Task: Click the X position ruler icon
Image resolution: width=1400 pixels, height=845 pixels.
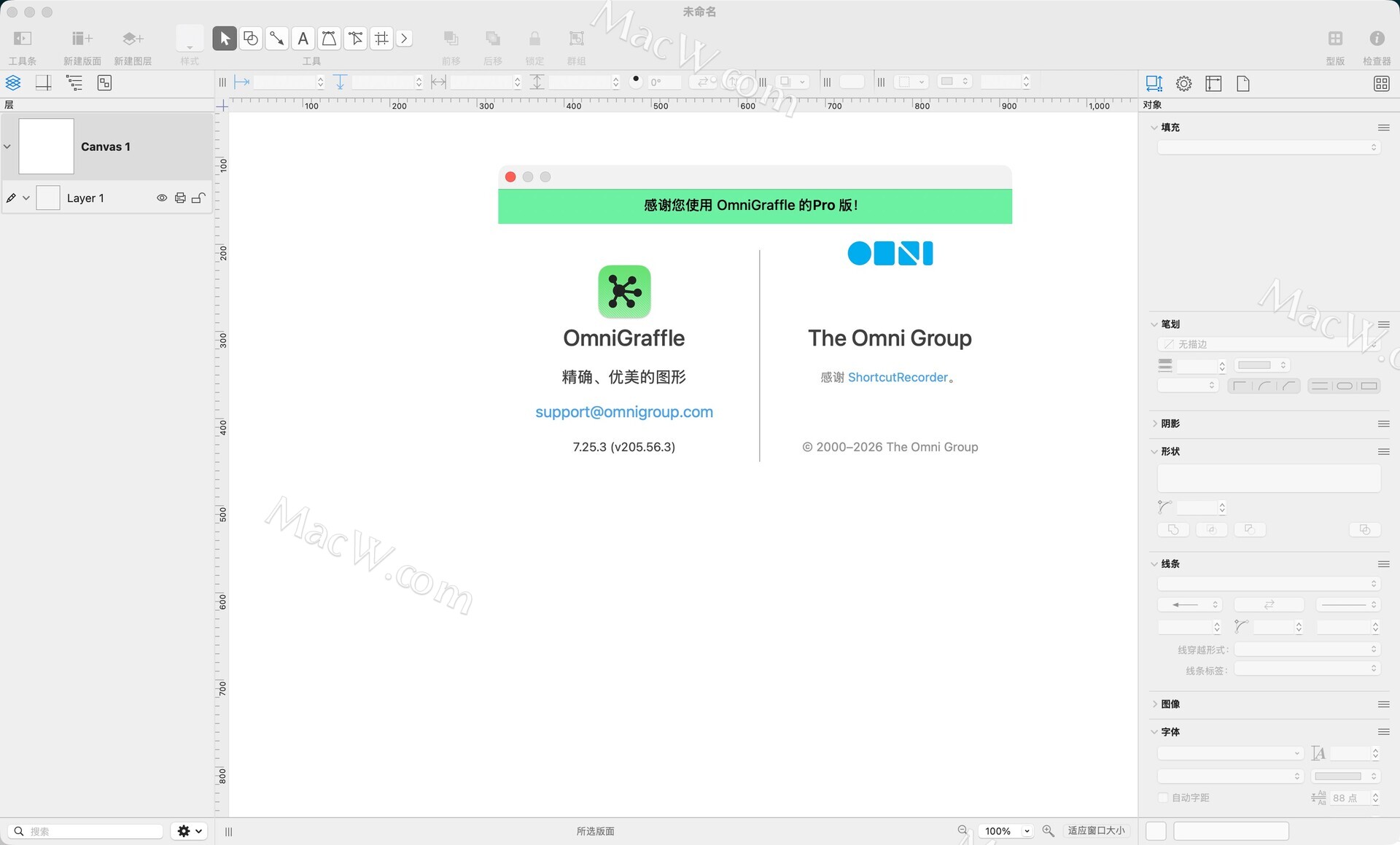Action: [242, 82]
